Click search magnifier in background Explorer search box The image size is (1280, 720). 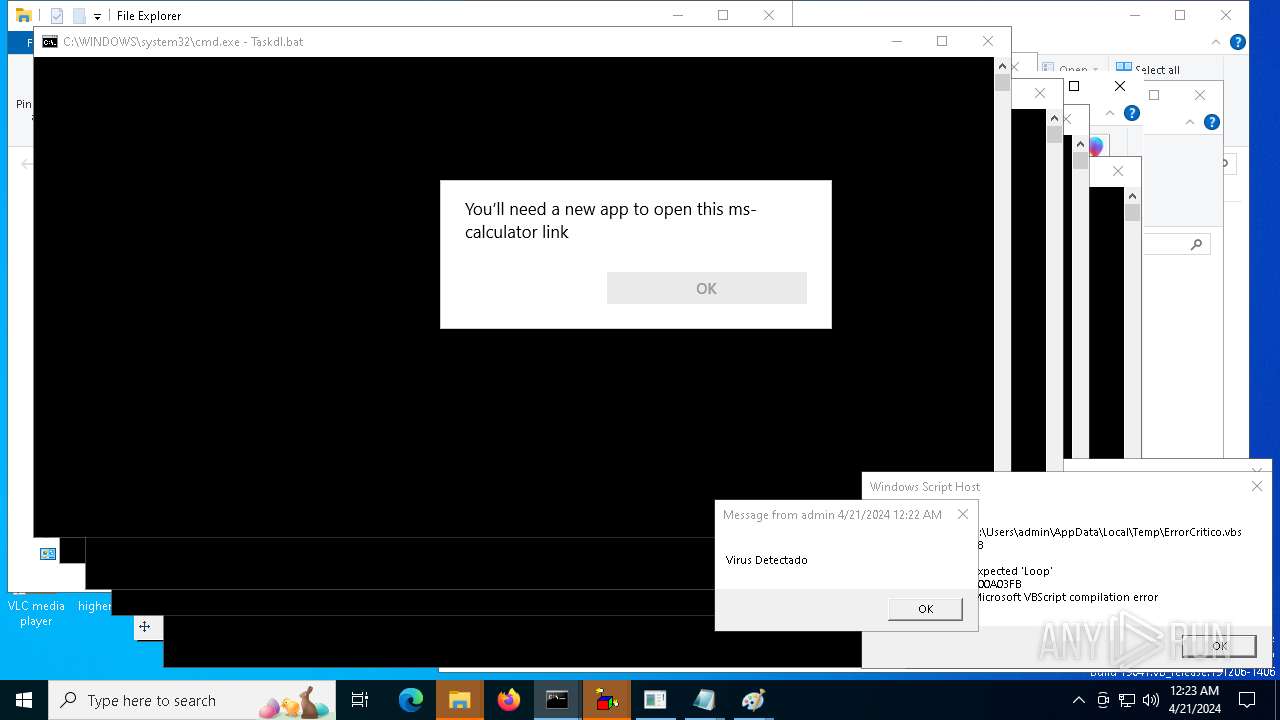coord(1196,244)
